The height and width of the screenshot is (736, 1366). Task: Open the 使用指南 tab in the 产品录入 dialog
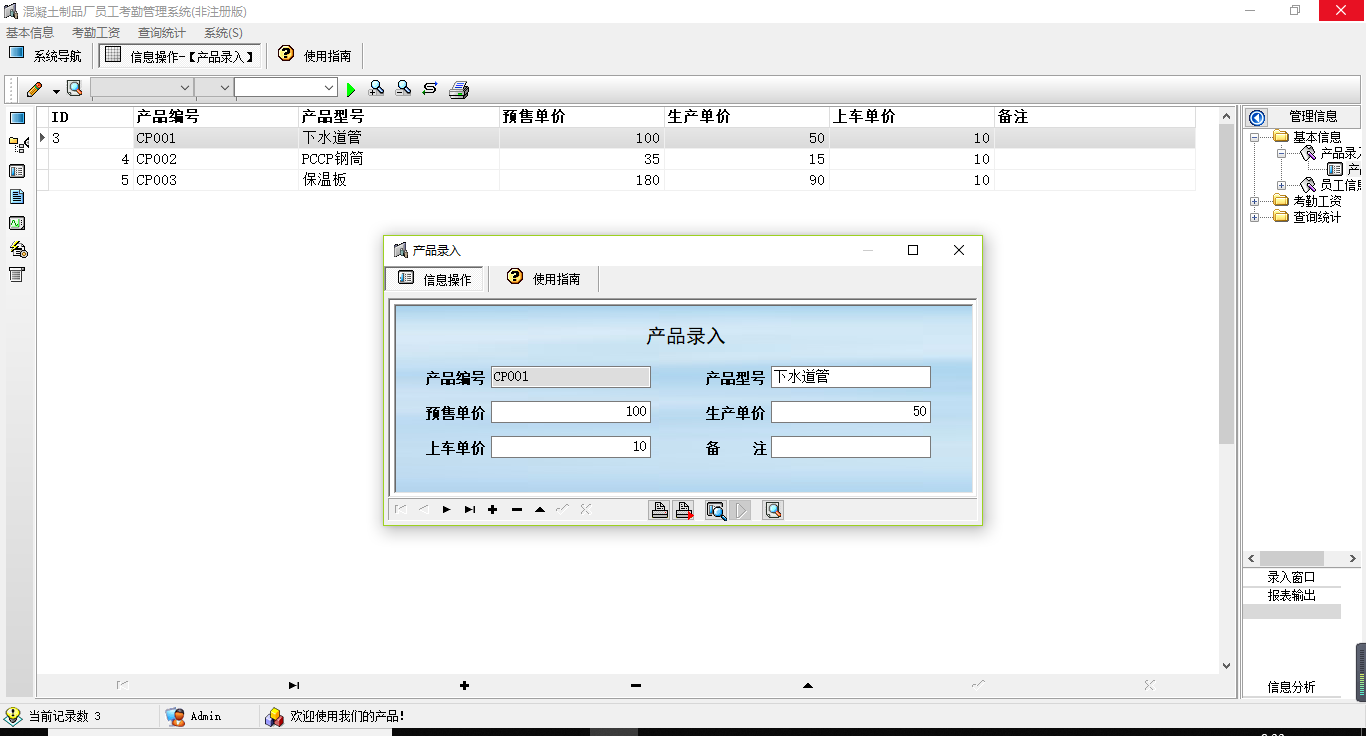click(x=544, y=279)
